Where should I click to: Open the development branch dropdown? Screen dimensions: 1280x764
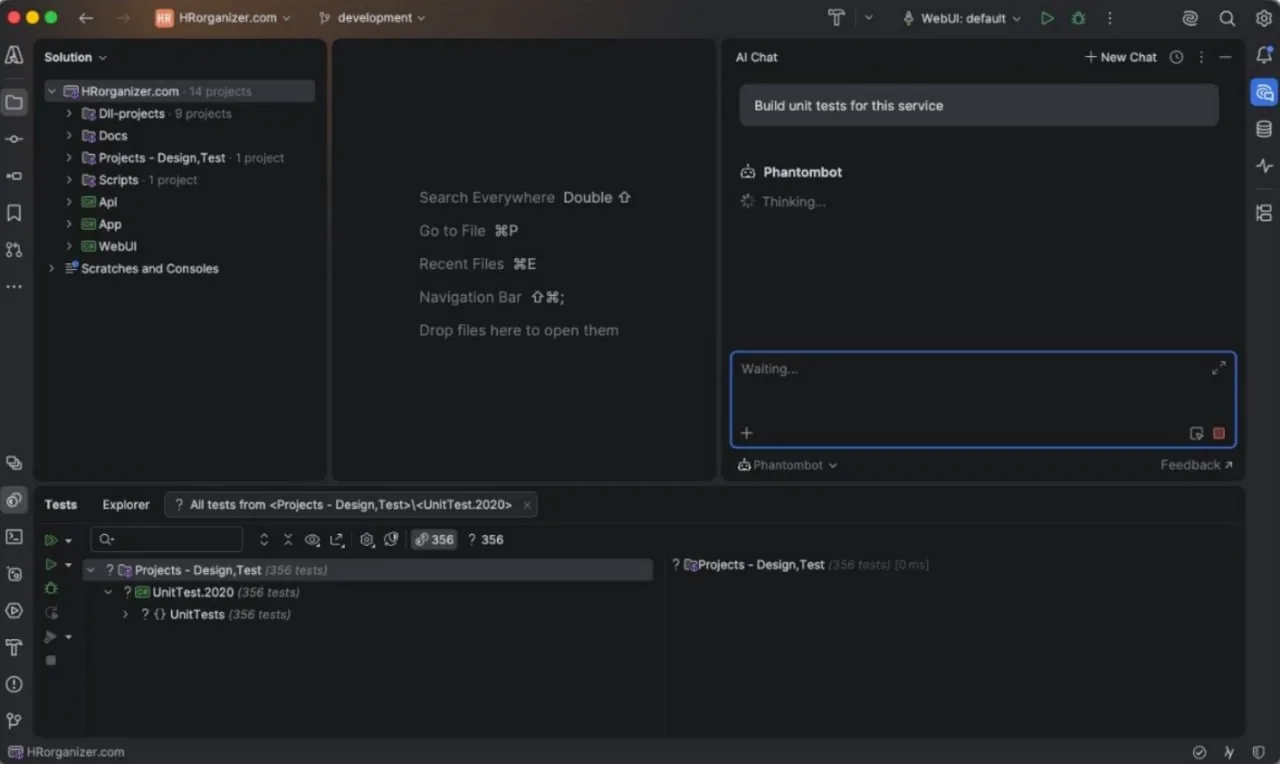pyautogui.click(x=371, y=18)
